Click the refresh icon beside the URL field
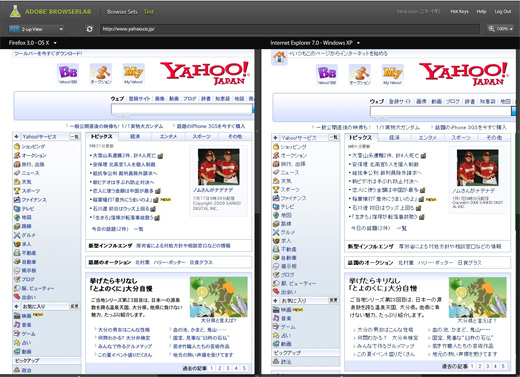 tap(89, 29)
